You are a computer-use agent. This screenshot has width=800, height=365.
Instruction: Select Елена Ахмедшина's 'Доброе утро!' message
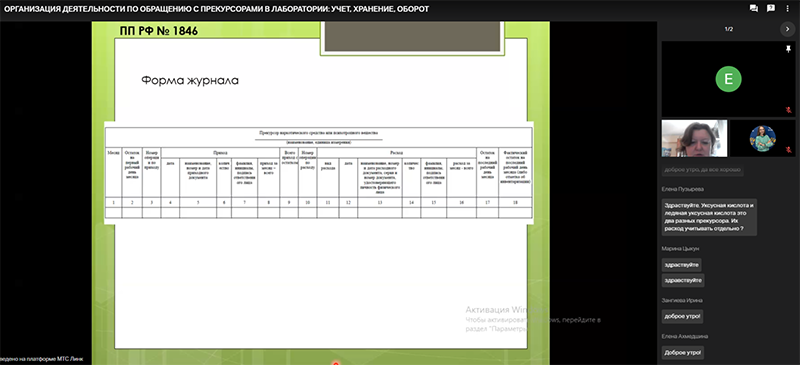tap(683, 353)
